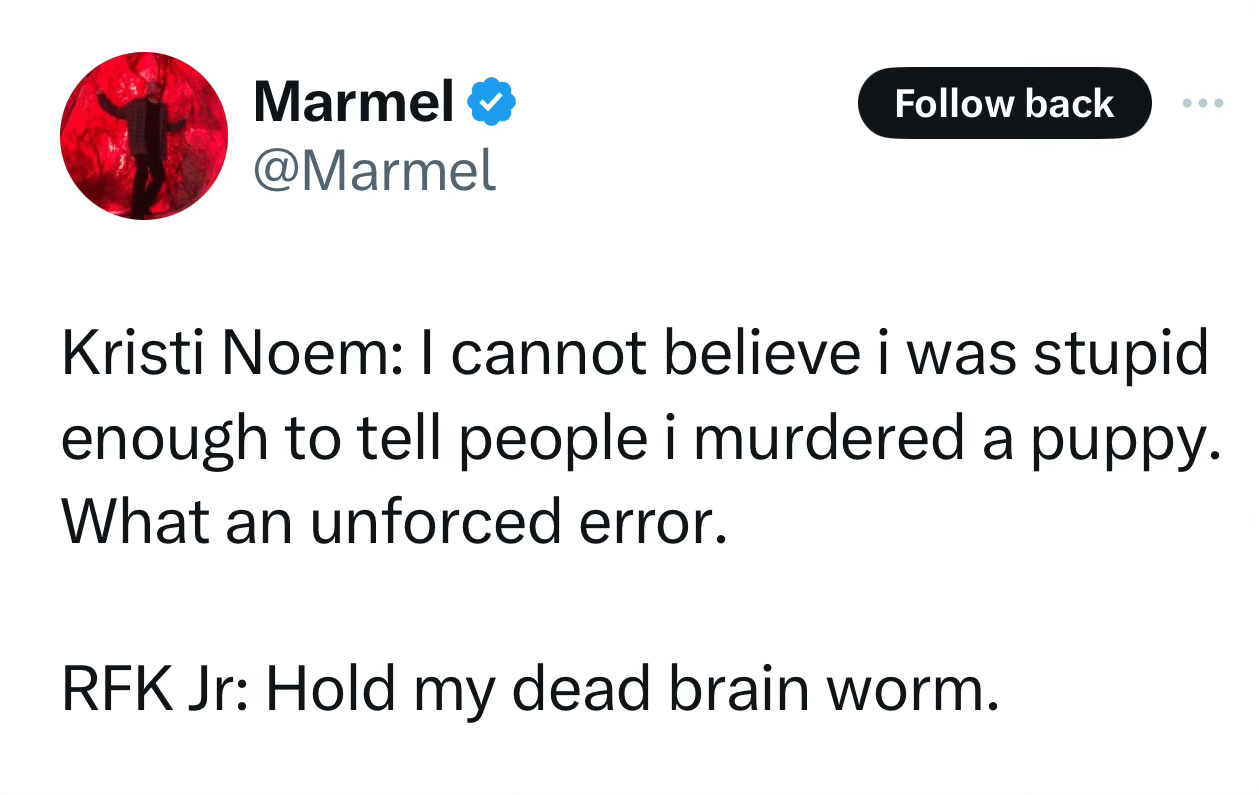This screenshot has width=1259, height=795.
Task: Click the blue verified checkmark badge
Action: click(x=492, y=102)
